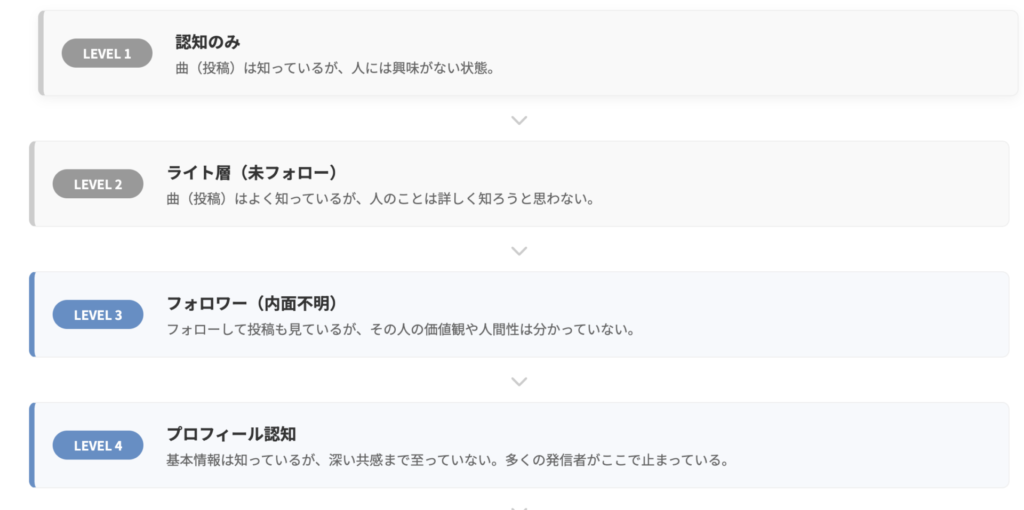1024x510 pixels.
Task: Click blue left accent bar of LEVEL 3 card
Action: click(x=32, y=315)
